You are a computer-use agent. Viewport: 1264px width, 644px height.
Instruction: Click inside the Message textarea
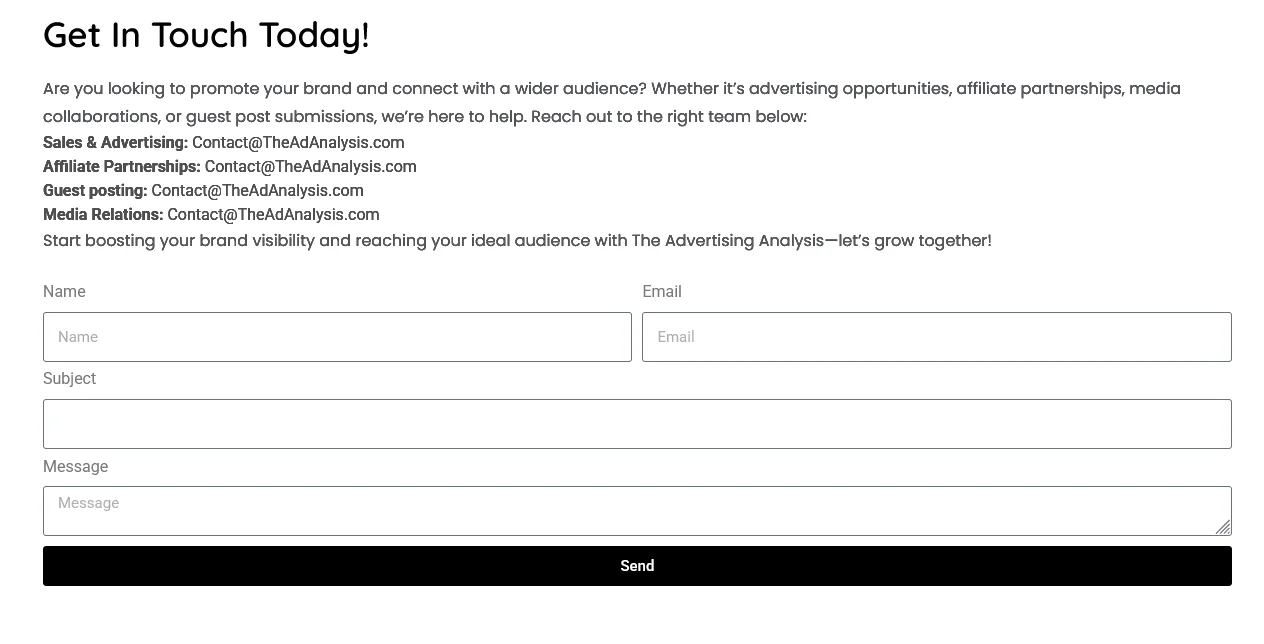637,511
